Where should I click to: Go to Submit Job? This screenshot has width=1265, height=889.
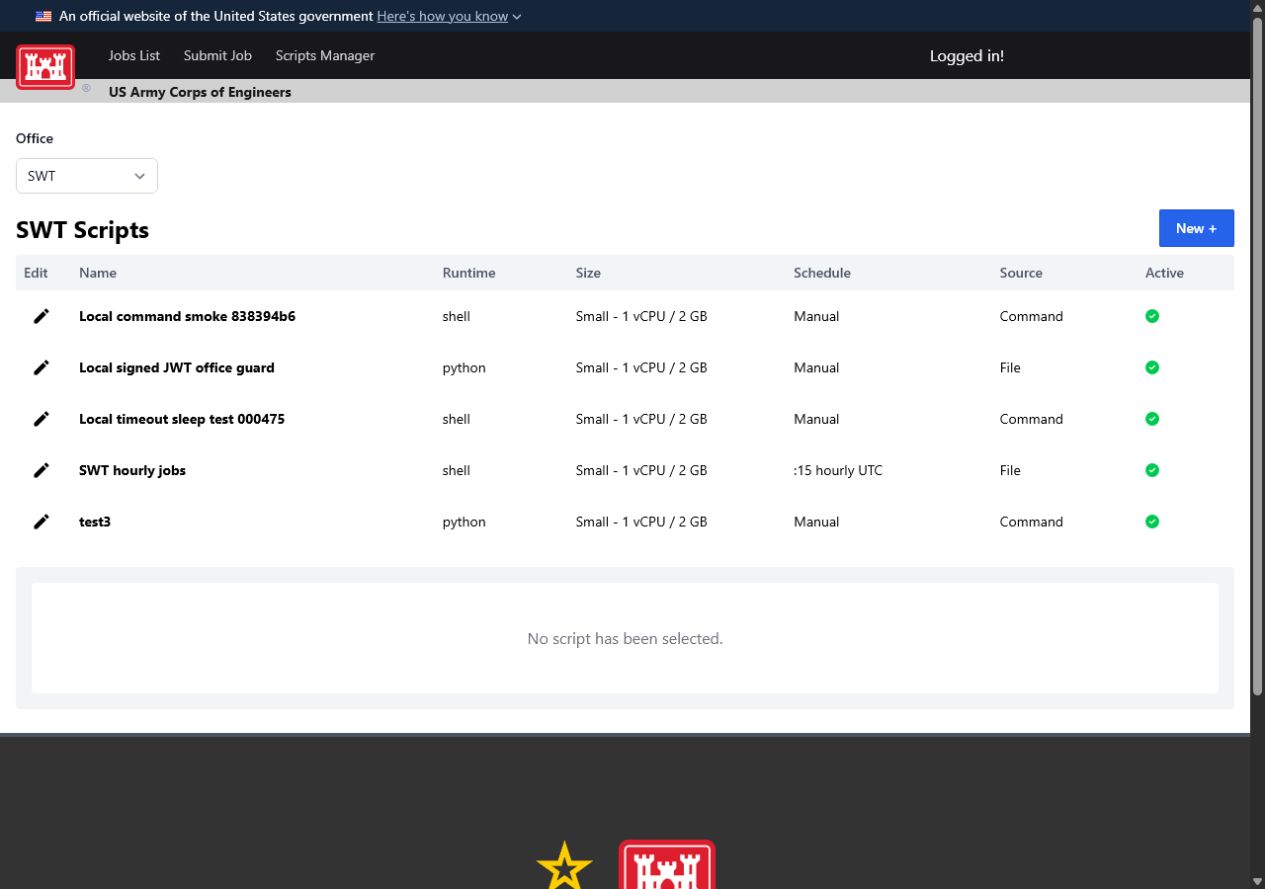[218, 56]
